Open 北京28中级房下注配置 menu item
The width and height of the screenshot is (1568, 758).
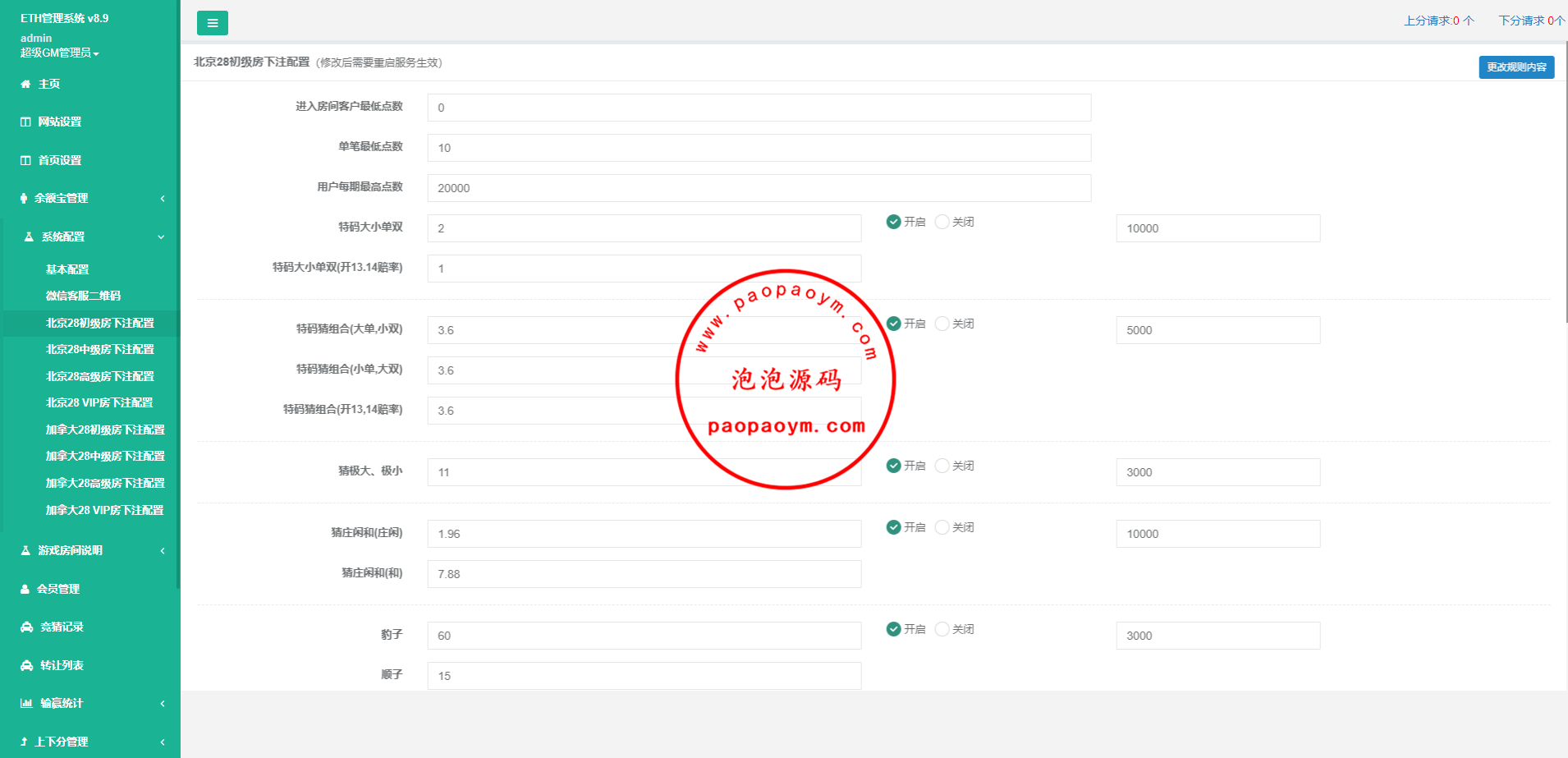pyautogui.click(x=99, y=349)
